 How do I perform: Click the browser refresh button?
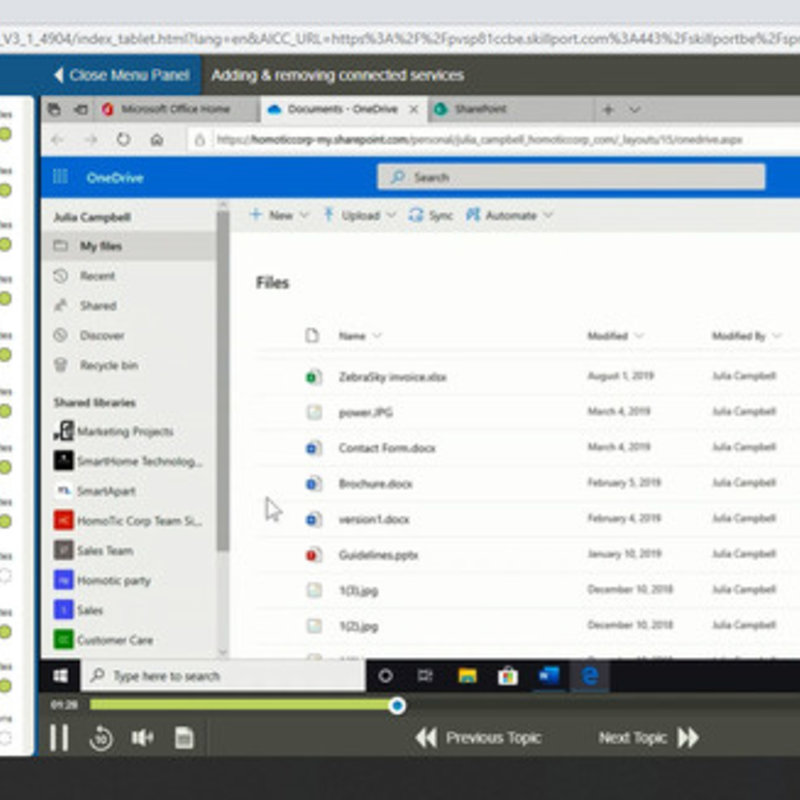123,139
